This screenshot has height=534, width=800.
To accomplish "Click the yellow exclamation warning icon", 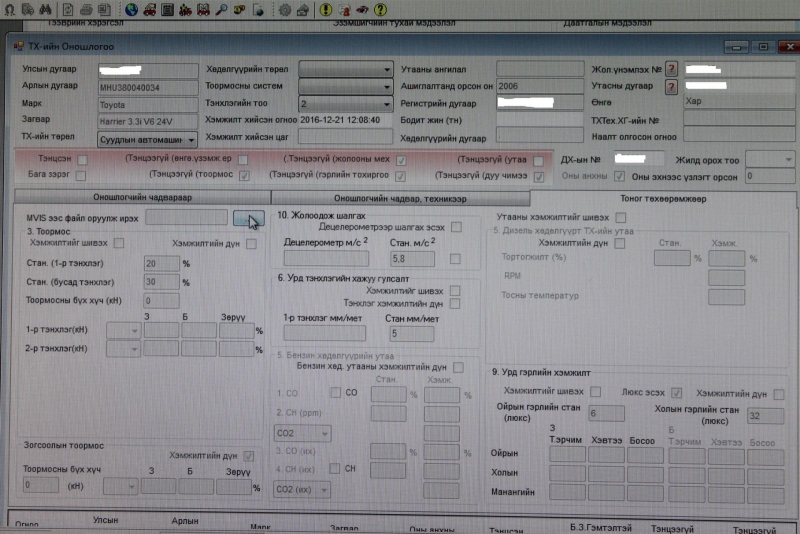I will pyautogui.click(x=327, y=9).
